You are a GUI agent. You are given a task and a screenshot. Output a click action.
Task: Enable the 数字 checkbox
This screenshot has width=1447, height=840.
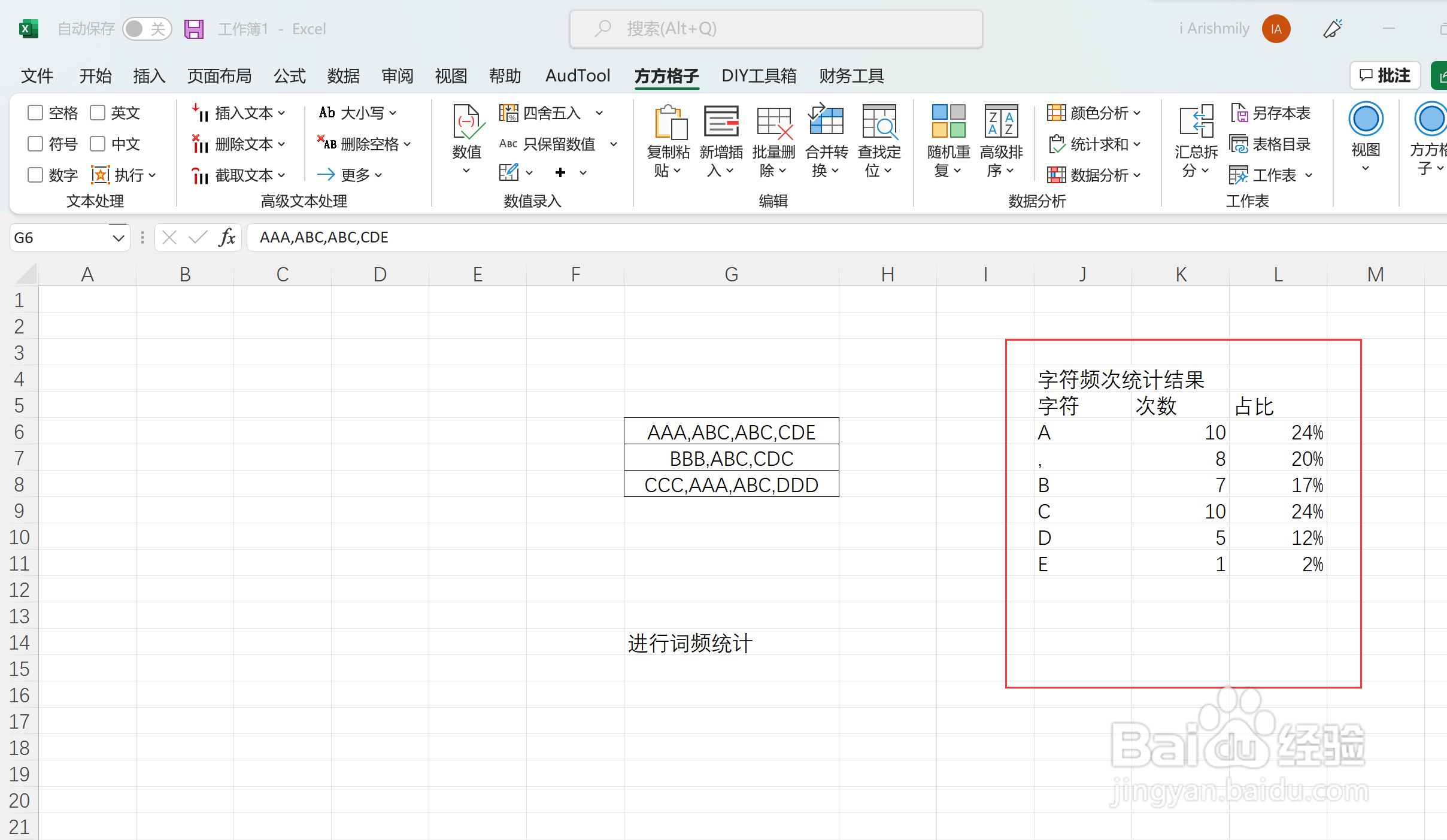tap(35, 174)
